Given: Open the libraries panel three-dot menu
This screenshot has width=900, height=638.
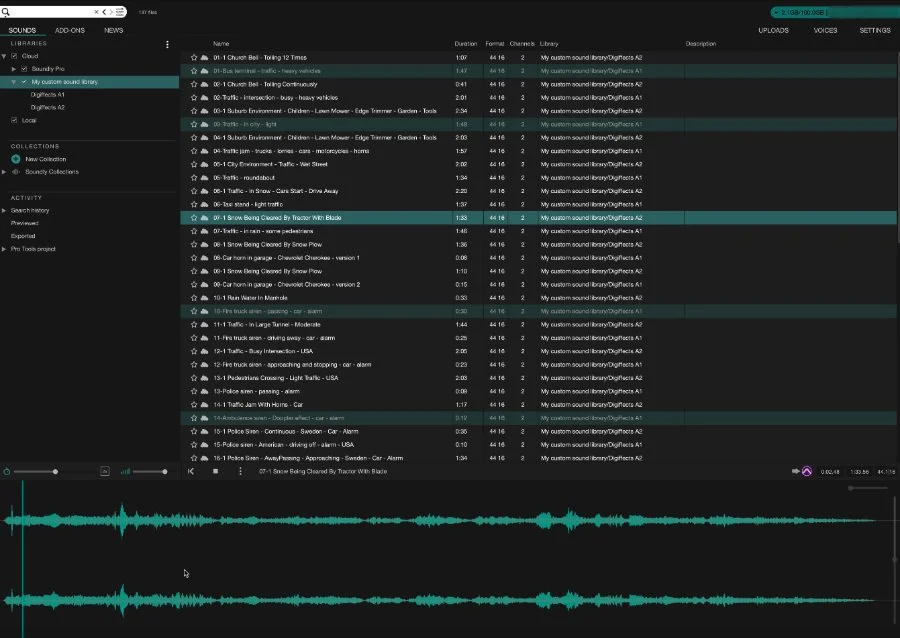Looking at the screenshot, I should [167, 44].
